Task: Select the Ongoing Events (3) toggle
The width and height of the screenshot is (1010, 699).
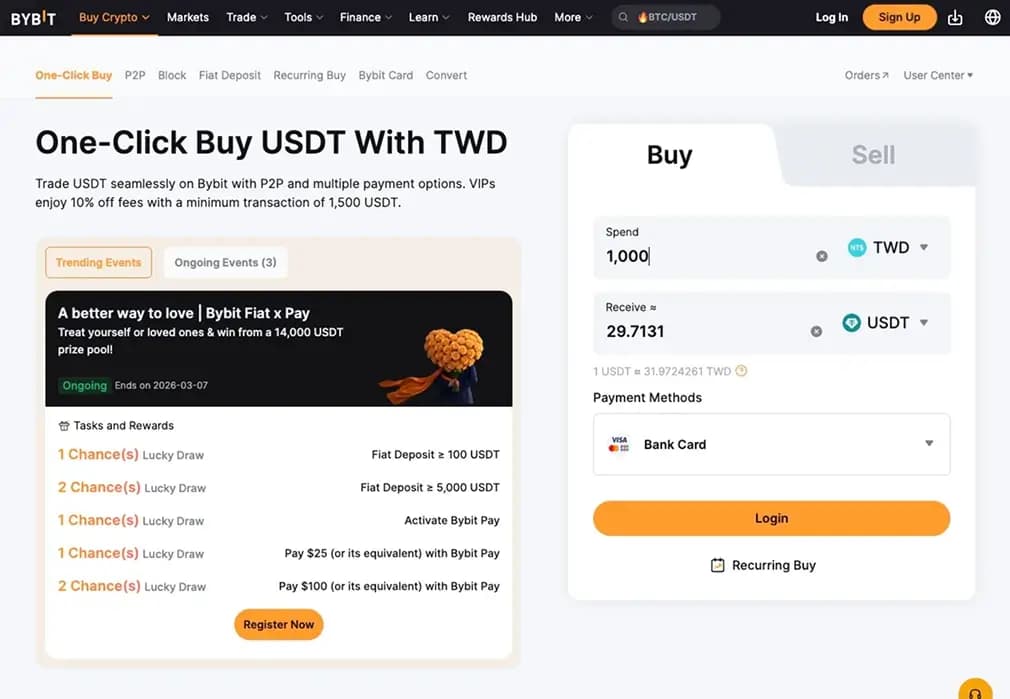Action: 225,262
